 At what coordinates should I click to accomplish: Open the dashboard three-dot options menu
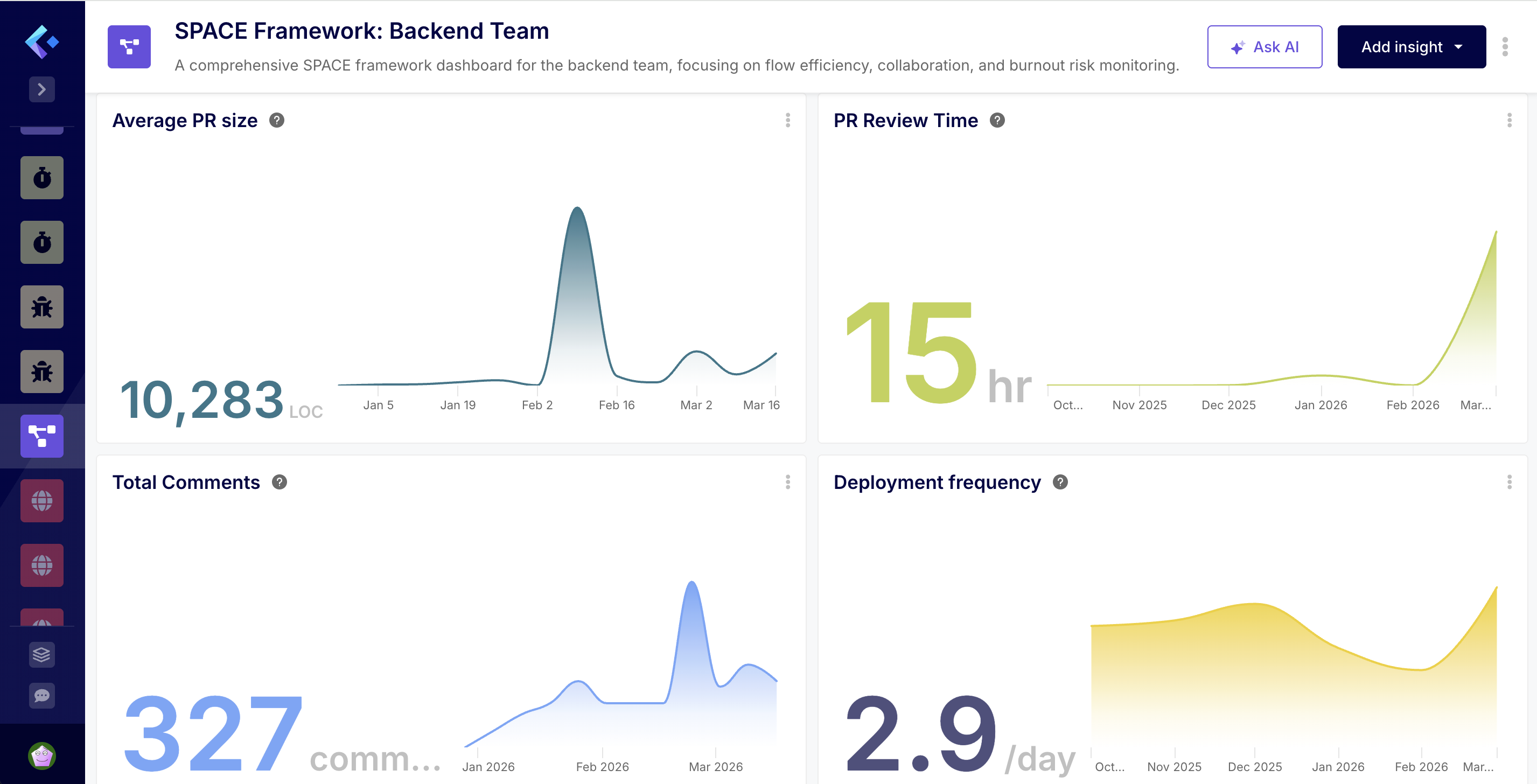coord(1505,46)
